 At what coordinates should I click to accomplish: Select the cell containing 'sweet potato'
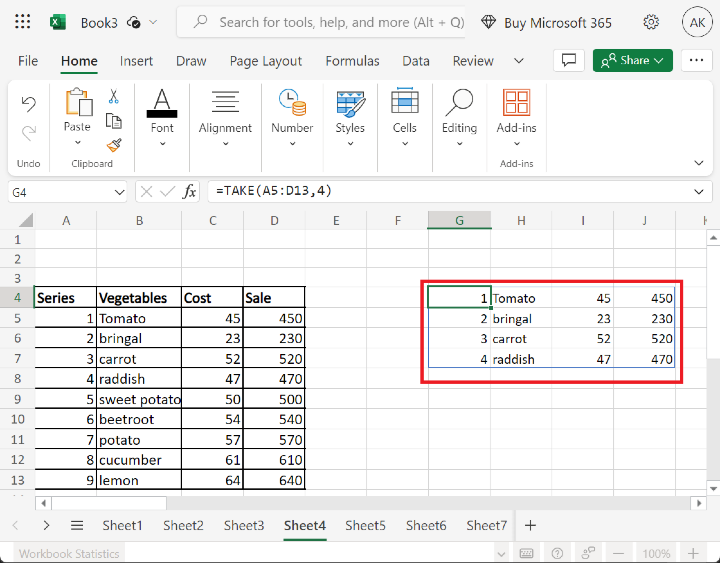[x=139, y=399]
